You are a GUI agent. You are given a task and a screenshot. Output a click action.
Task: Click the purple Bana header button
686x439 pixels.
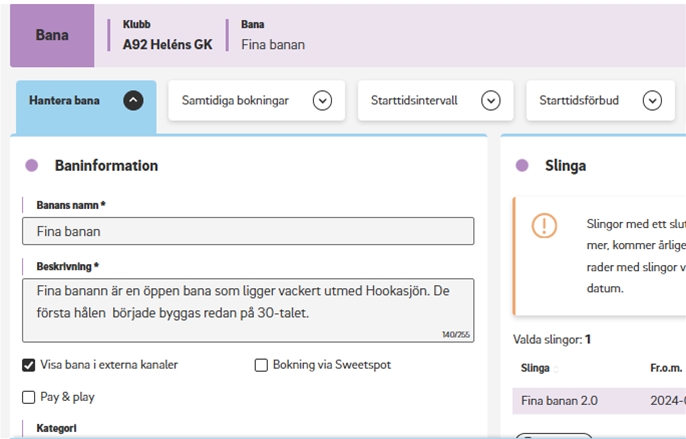pyautogui.click(x=52, y=35)
